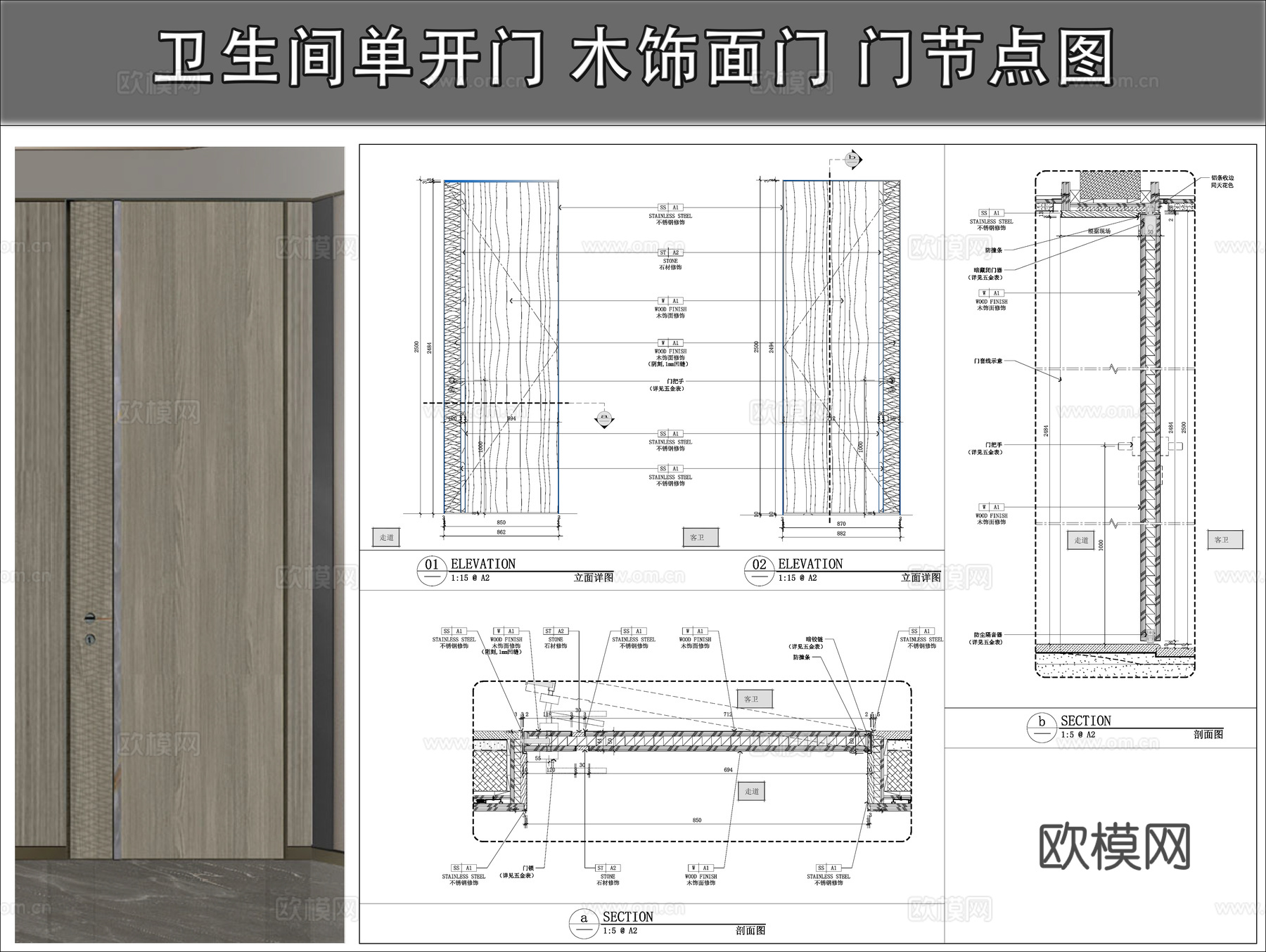Select the section cut marker 'b'
The height and width of the screenshot is (952, 1266).
click(851, 160)
